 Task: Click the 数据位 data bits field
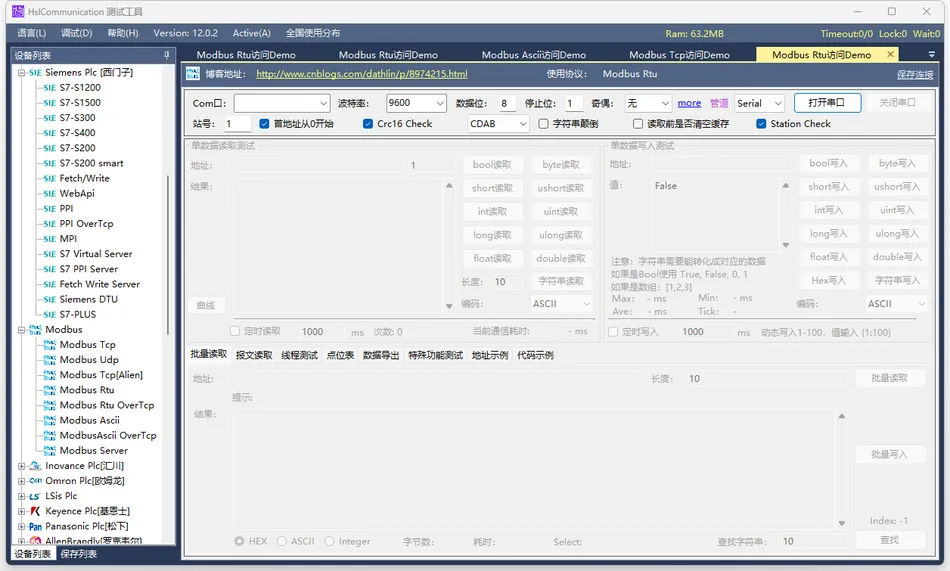pyautogui.click(x=507, y=103)
